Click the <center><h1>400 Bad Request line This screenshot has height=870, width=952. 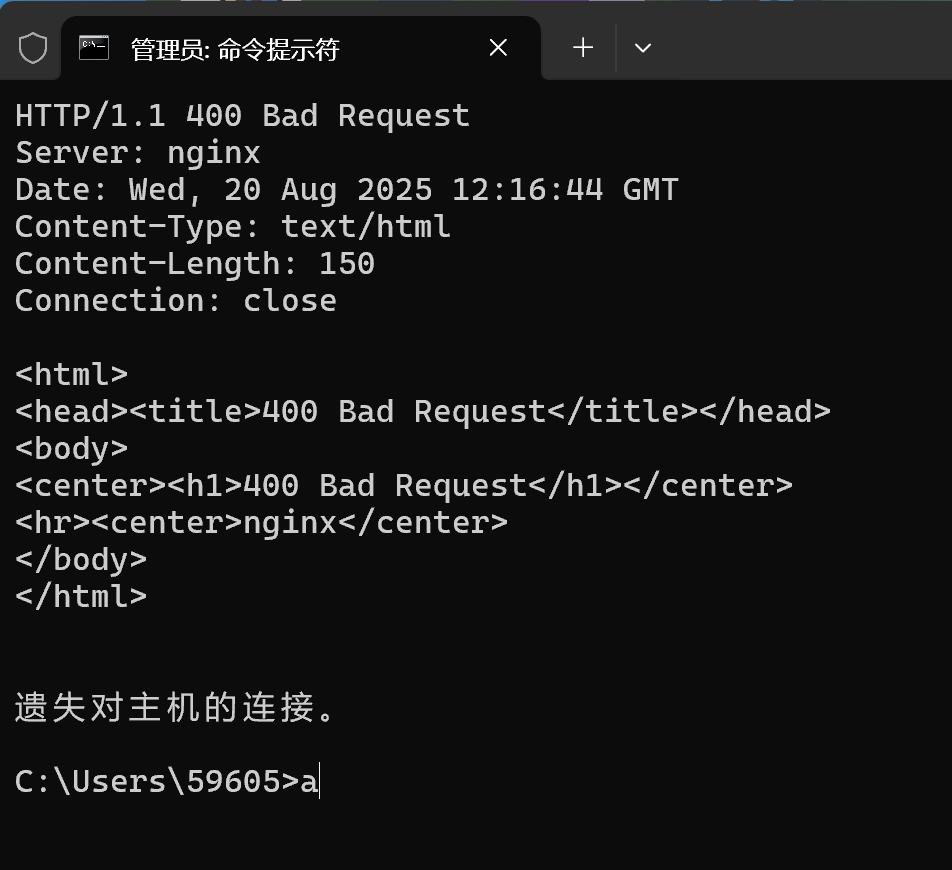click(x=403, y=486)
